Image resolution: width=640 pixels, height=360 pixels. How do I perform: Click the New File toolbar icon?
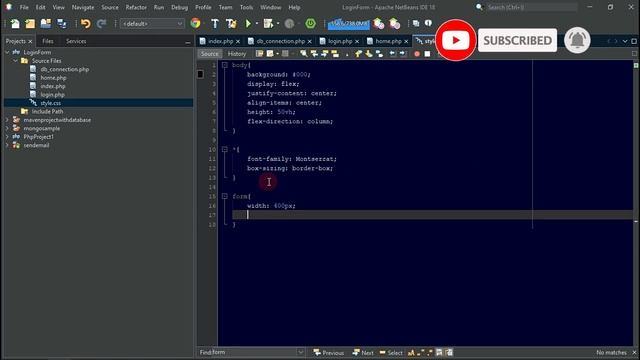pos(15,24)
